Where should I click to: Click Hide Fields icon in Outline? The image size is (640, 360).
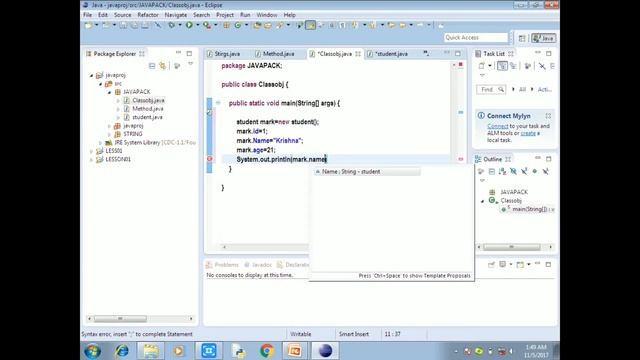[513, 171]
